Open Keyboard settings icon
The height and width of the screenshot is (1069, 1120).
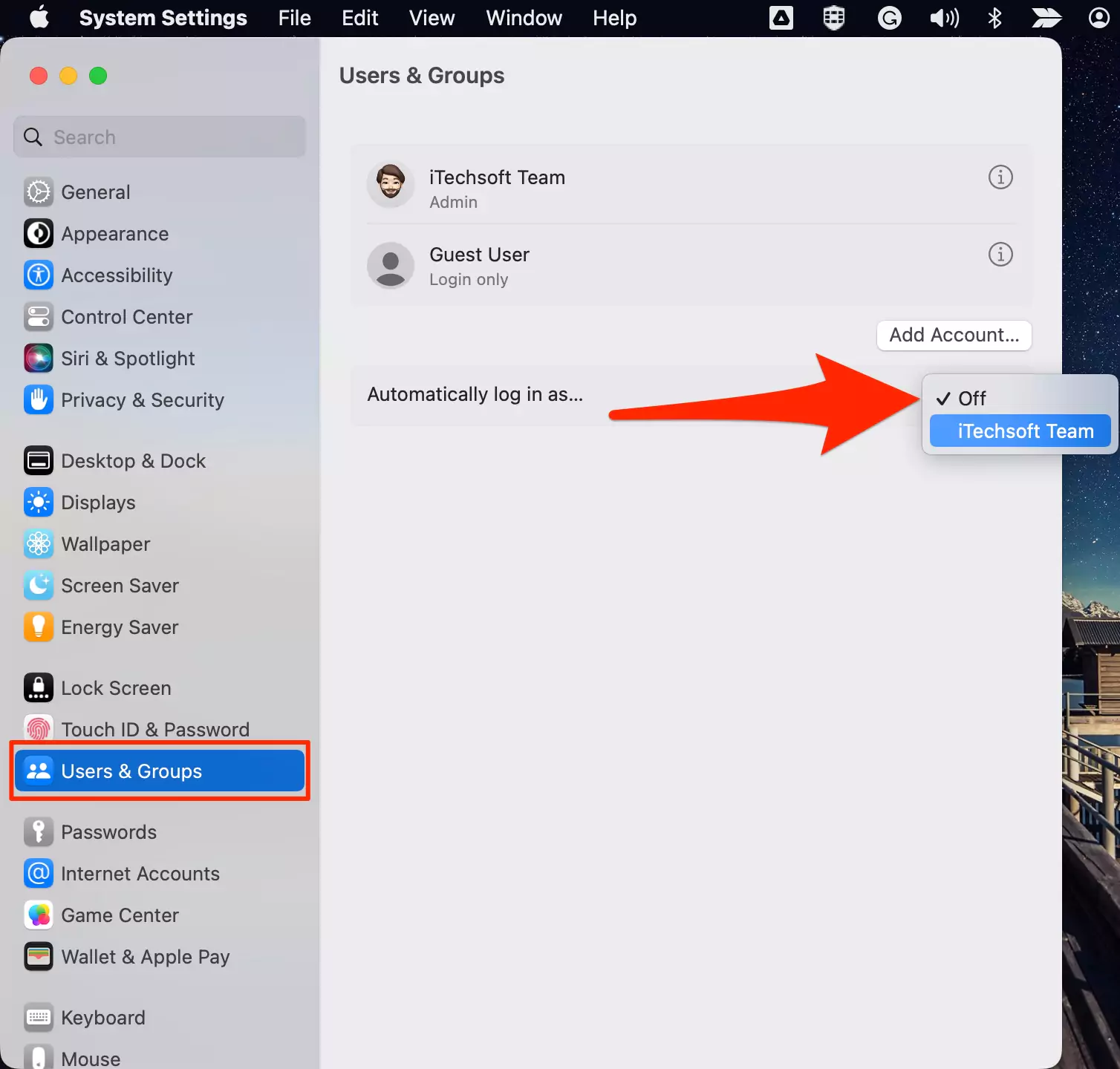(39, 1018)
